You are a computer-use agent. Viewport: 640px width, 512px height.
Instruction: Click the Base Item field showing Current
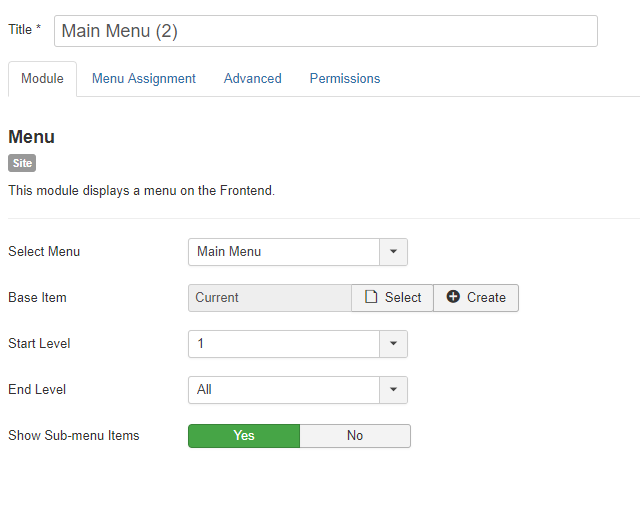tap(270, 298)
